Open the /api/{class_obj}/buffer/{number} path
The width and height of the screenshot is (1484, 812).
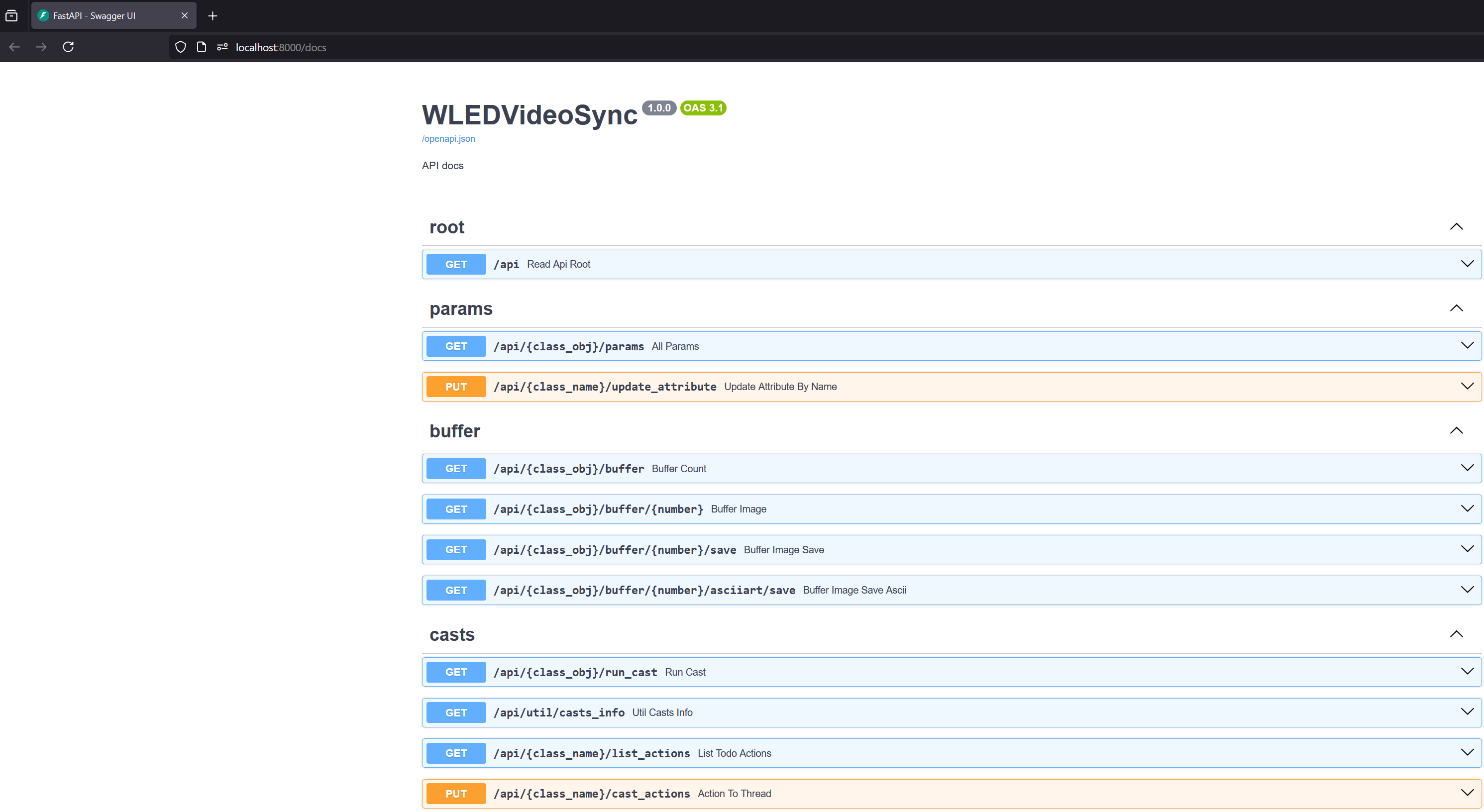[x=599, y=509]
